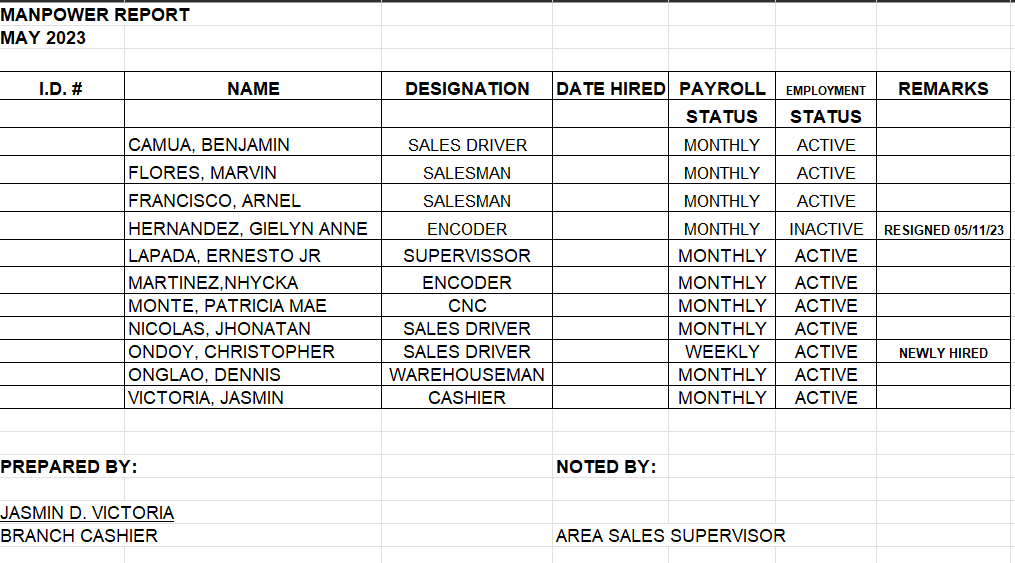This screenshot has height=563, width=1015.
Task: Select the INACTIVE employment status cell
Action: [826, 226]
